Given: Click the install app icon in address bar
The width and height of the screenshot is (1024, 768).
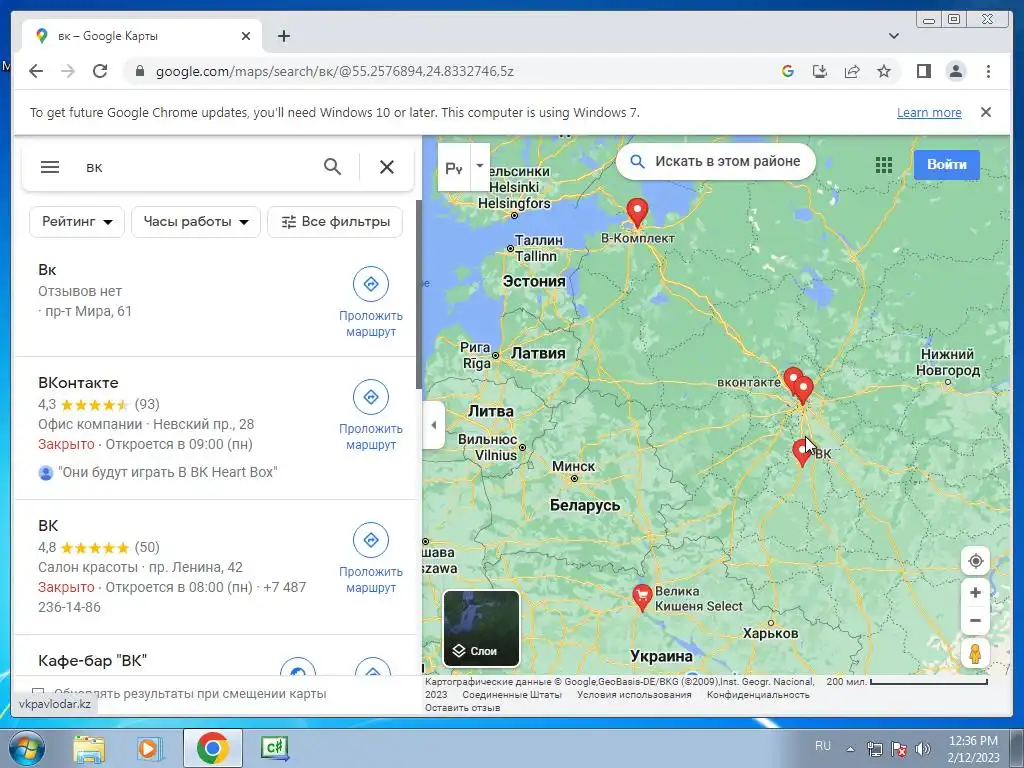Looking at the screenshot, I should tap(820, 71).
